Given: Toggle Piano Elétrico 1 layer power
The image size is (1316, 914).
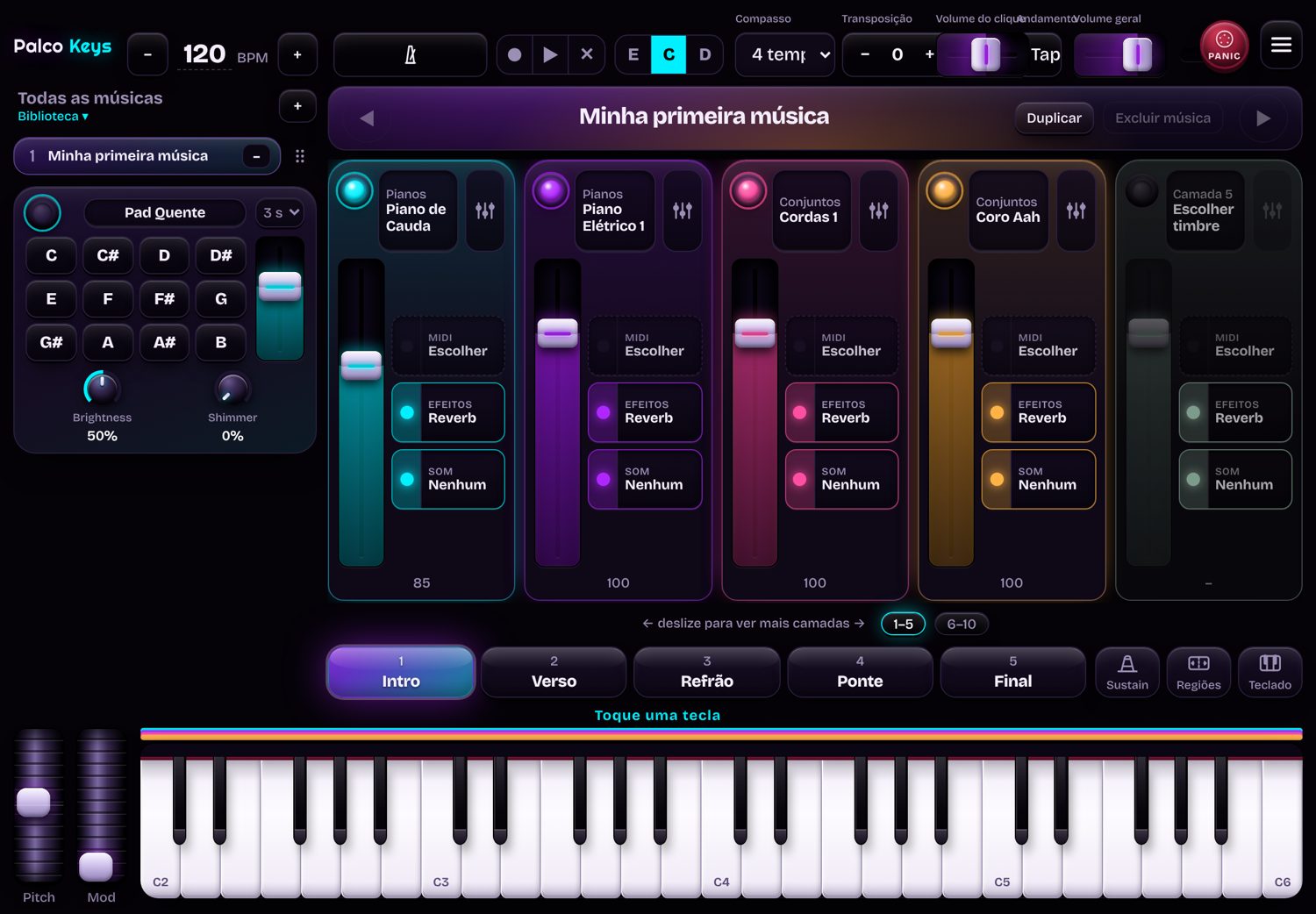Looking at the screenshot, I should tap(552, 190).
